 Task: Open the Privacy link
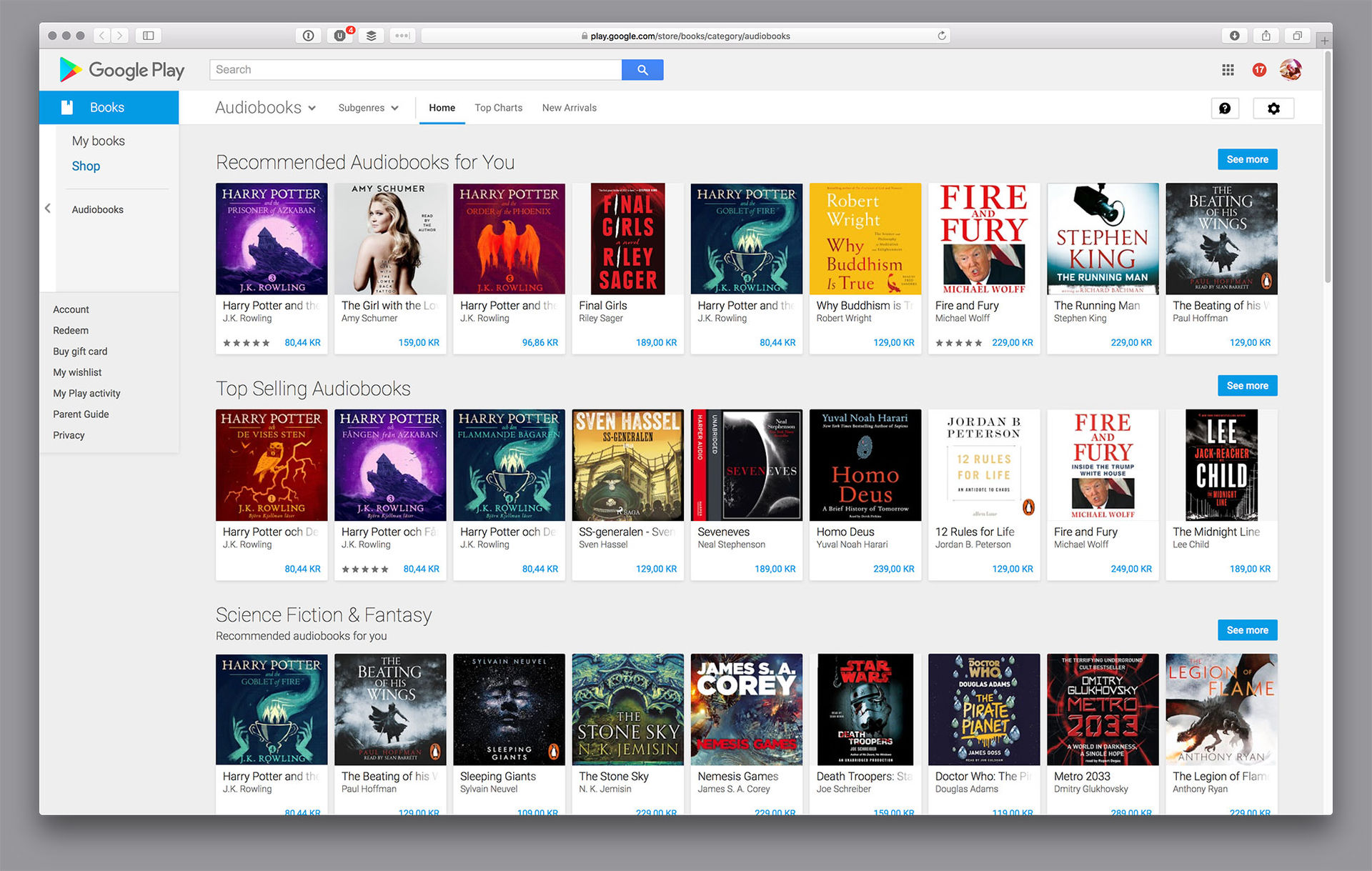pyautogui.click(x=69, y=435)
